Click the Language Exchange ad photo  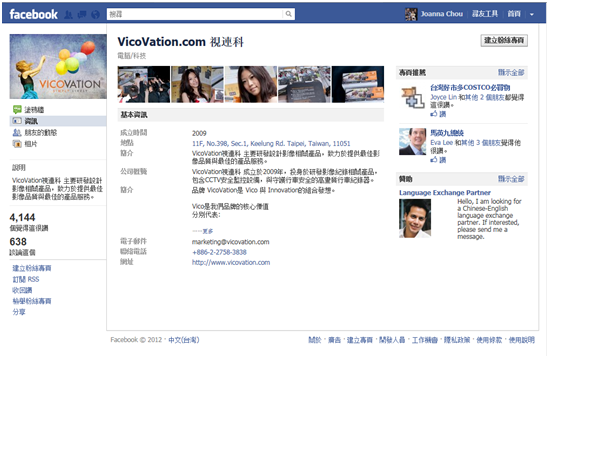pyautogui.click(x=415, y=218)
